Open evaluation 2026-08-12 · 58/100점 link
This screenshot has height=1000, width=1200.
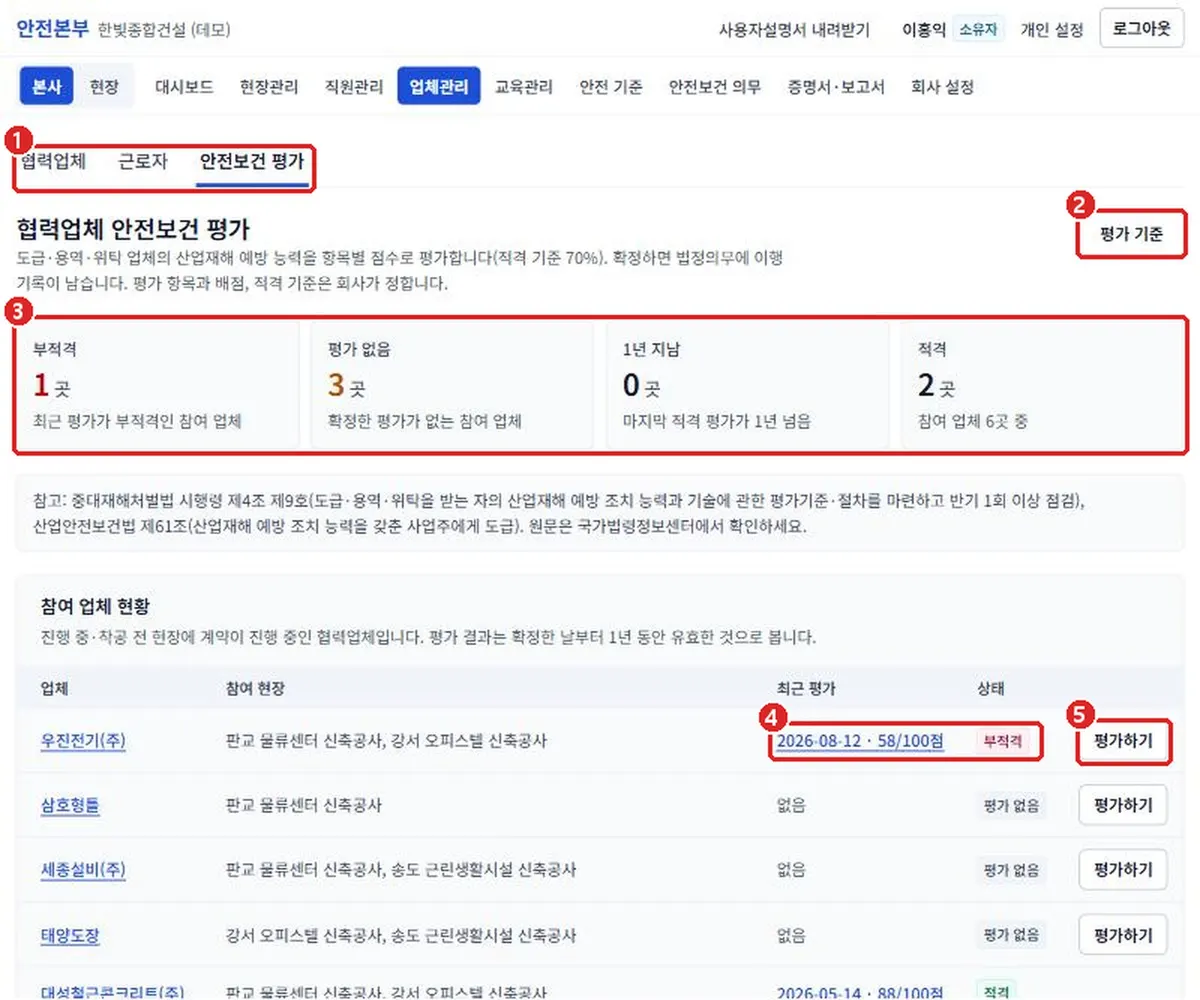pos(860,741)
